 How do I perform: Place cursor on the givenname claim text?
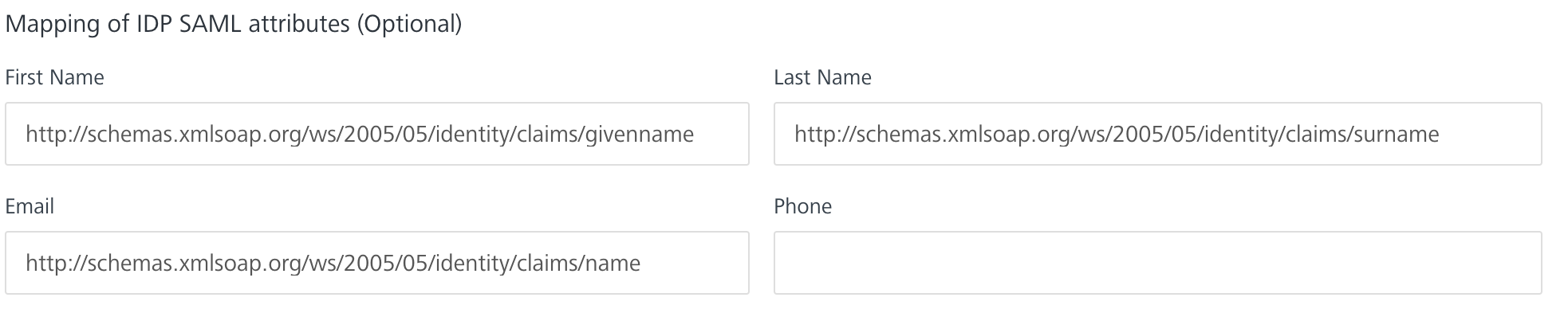pyautogui.click(x=640, y=134)
